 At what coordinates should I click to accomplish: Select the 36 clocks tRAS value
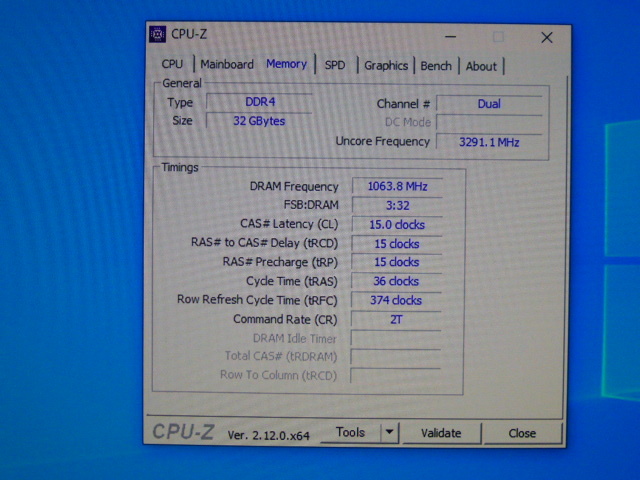pyautogui.click(x=396, y=282)
